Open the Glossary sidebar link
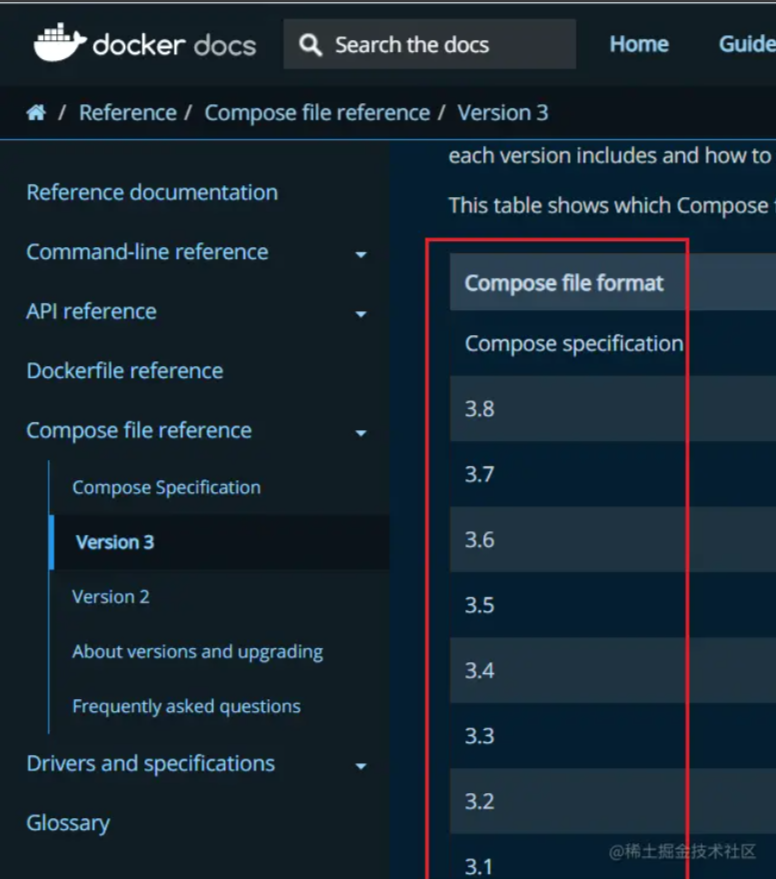Screen dimensions: 776x879 tap(68, 824)
